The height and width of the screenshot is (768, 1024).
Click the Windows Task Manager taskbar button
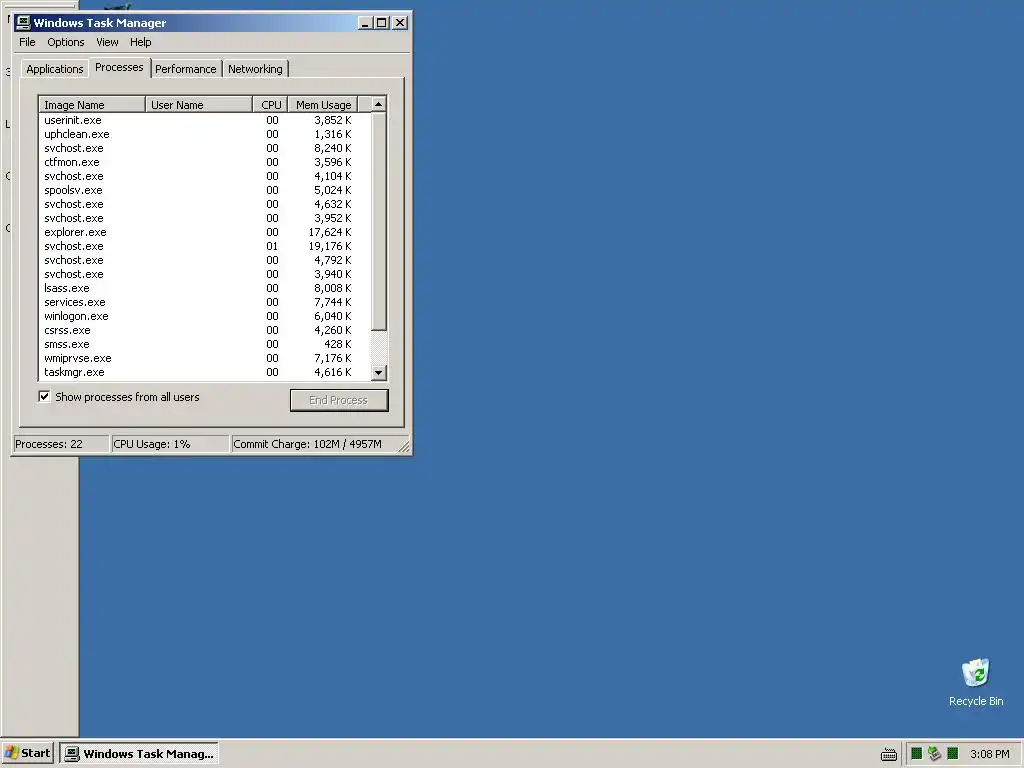point(139,754)
